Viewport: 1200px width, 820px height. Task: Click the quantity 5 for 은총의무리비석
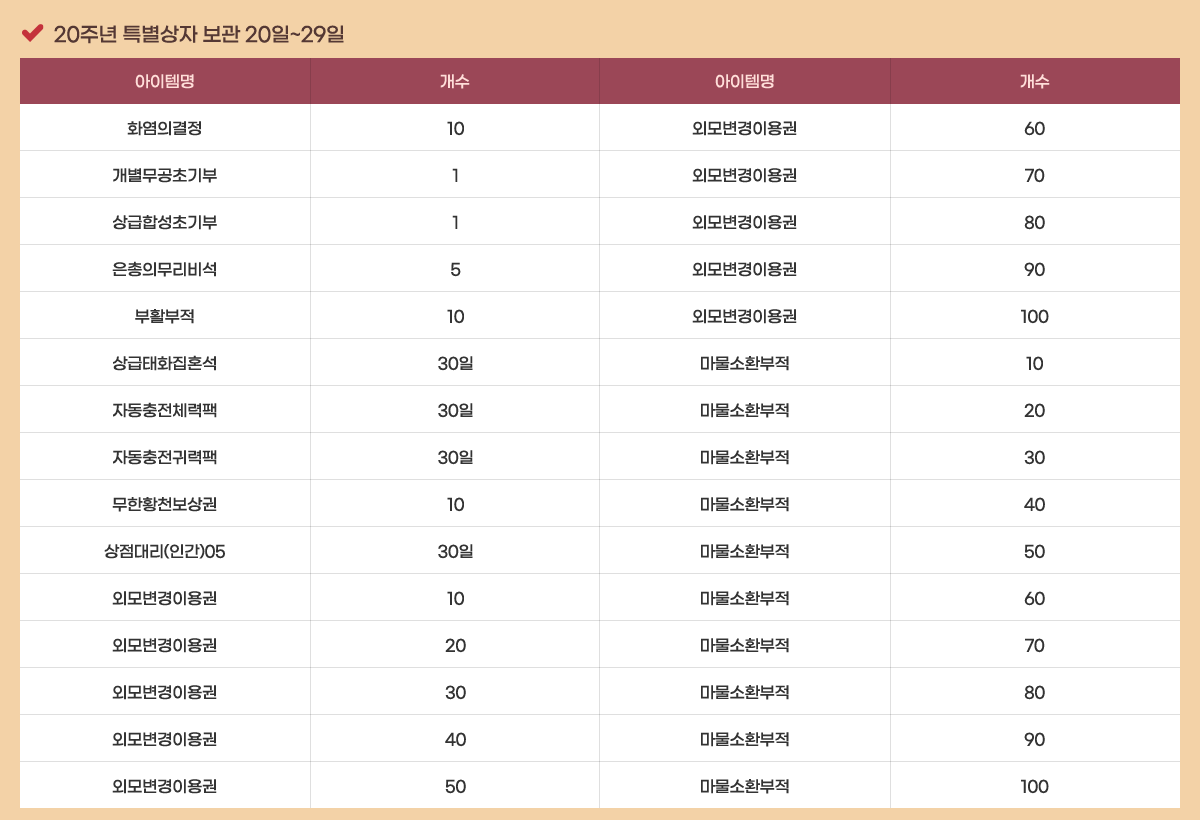point(455,269)
